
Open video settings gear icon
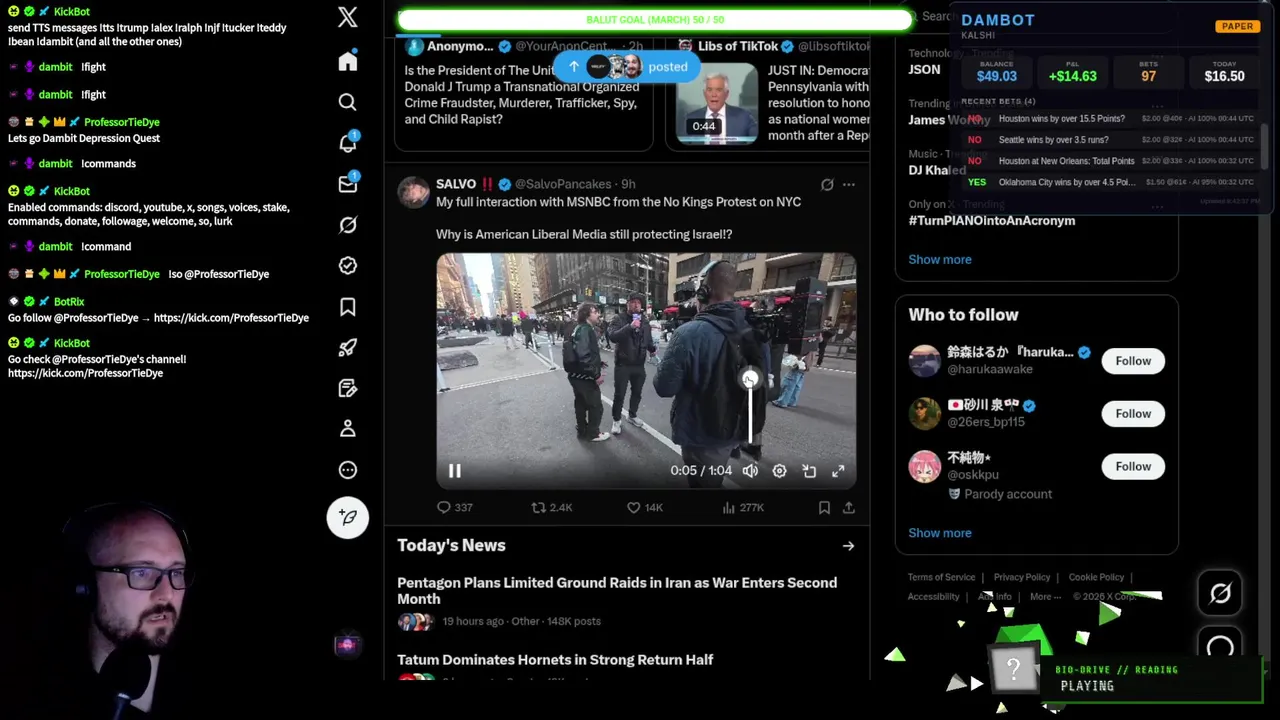pos(779,471)
